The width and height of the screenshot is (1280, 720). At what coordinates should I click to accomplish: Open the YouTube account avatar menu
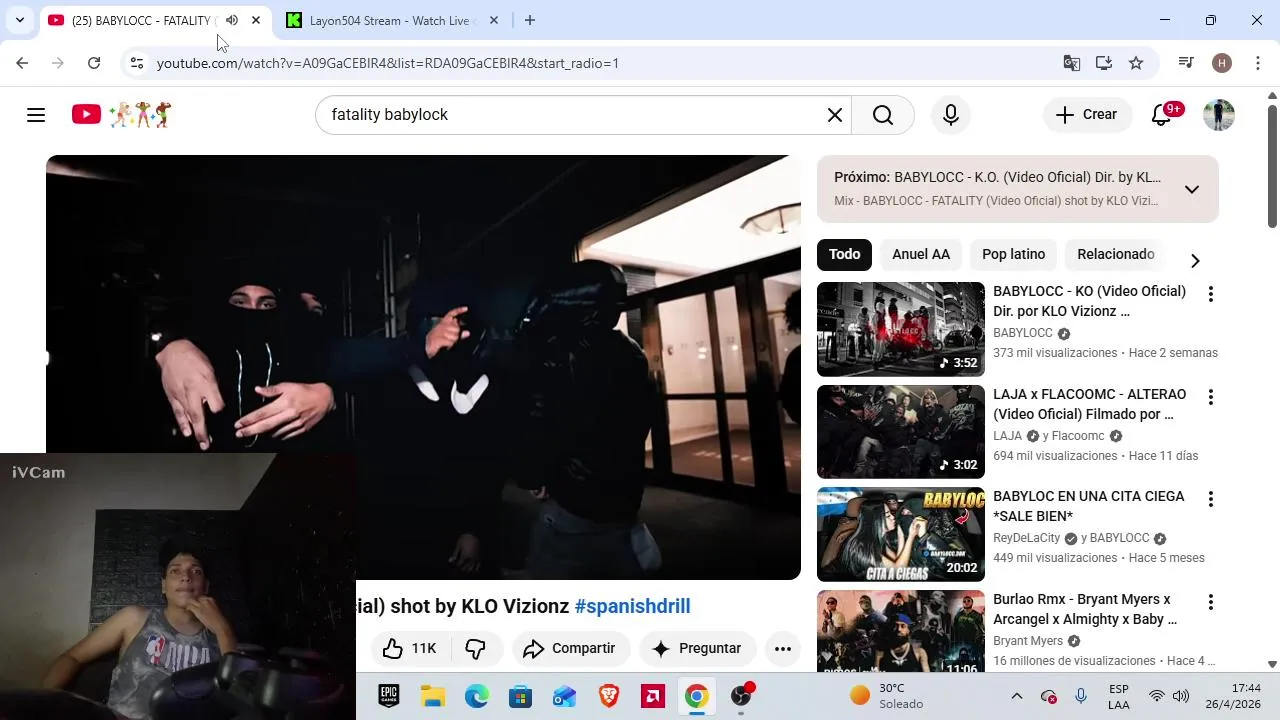1219,115
